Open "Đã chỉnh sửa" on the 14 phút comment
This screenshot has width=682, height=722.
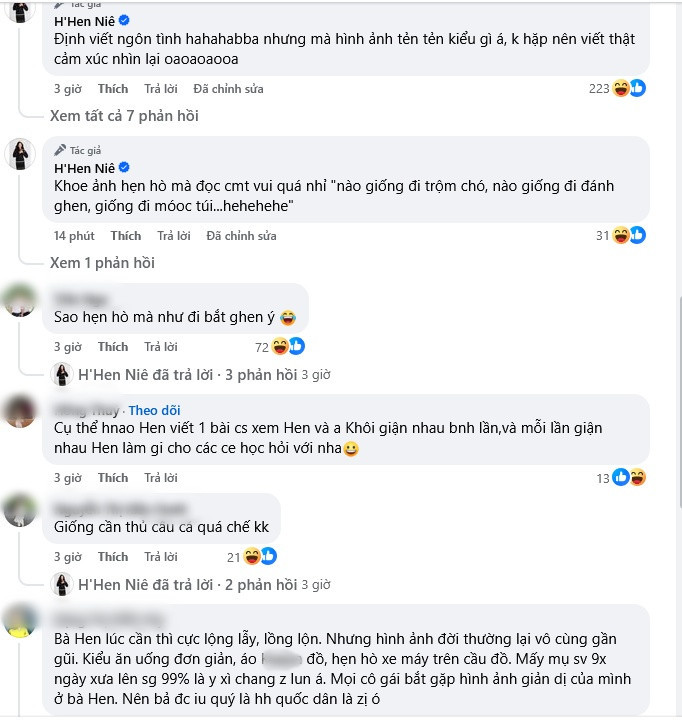[241, 236]
